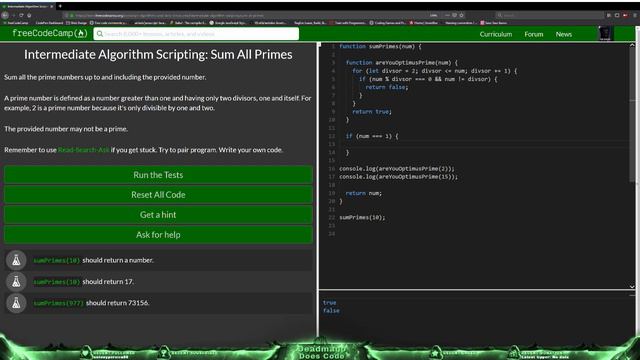This screenshot has height=360, width=640.
Task: Click the freeCodeCamp logo
Action: pyautogui.click(x=49, y=33)
